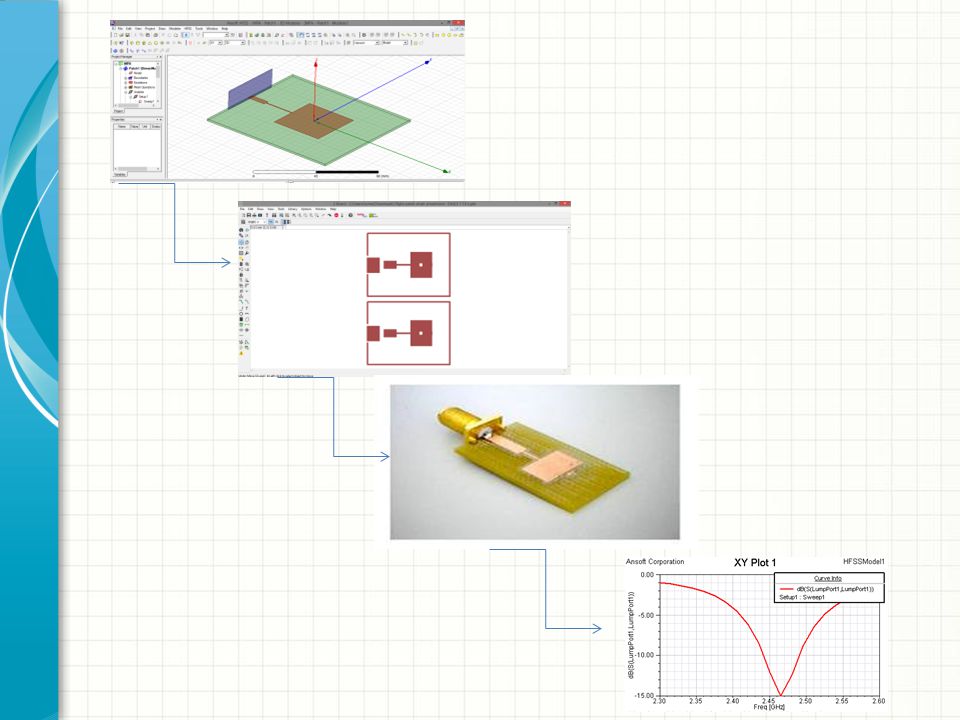Click the Name column header in Properties panel
Screen dimensions: 960x720
[122, 127]
